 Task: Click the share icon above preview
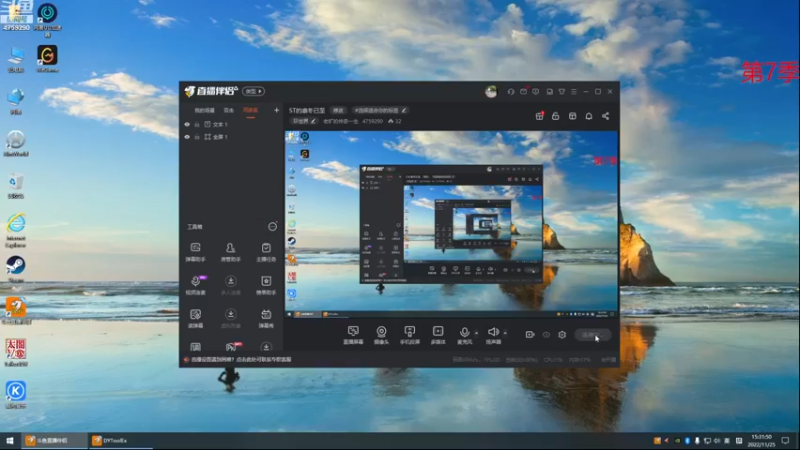click(606, 116)
